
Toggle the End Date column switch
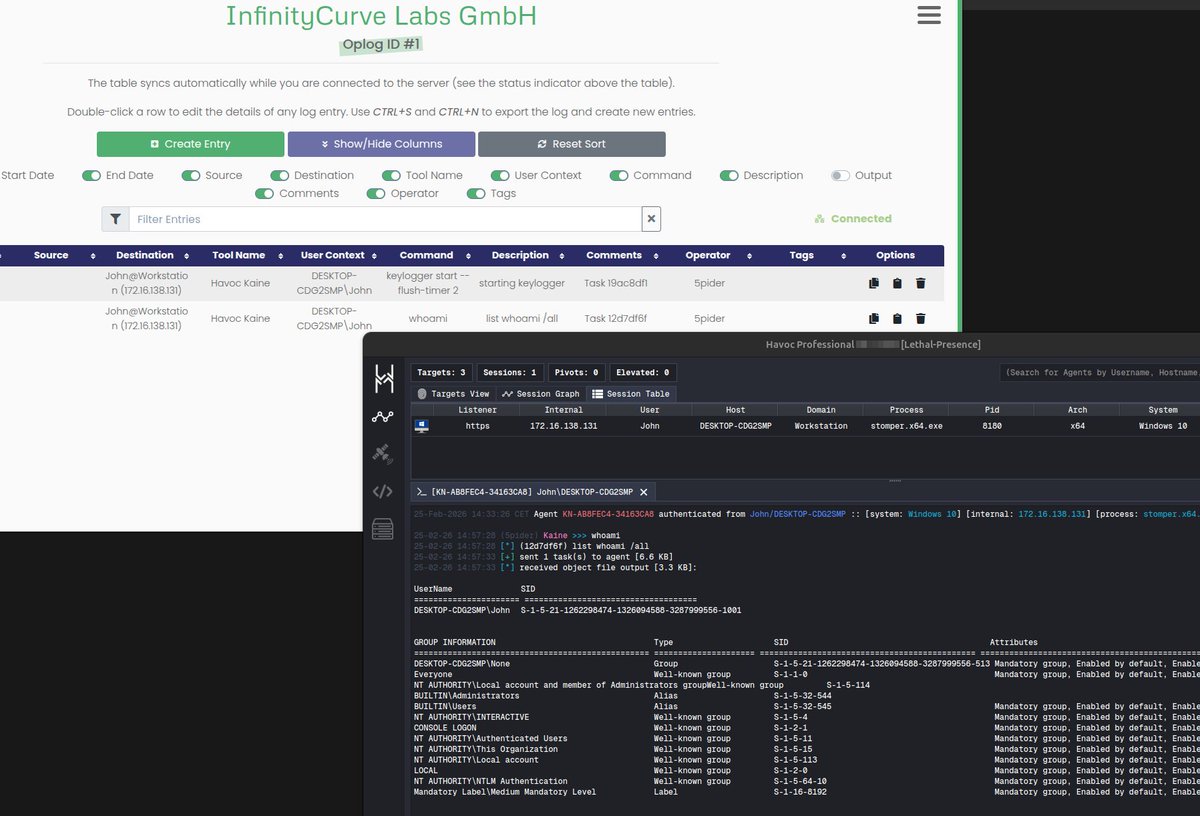coord(91,176)
